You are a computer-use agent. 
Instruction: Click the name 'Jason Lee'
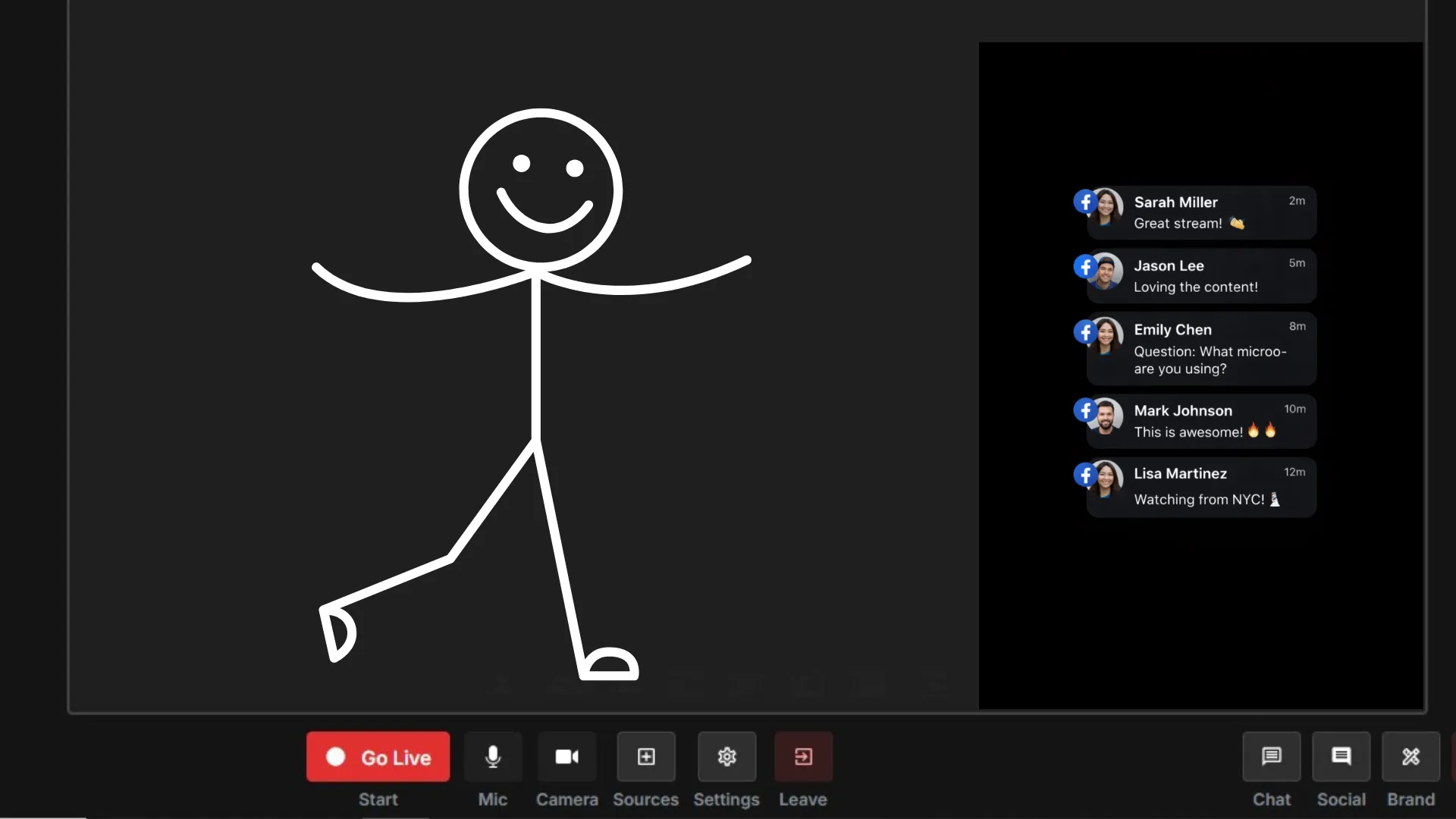tap(1169, 266)
